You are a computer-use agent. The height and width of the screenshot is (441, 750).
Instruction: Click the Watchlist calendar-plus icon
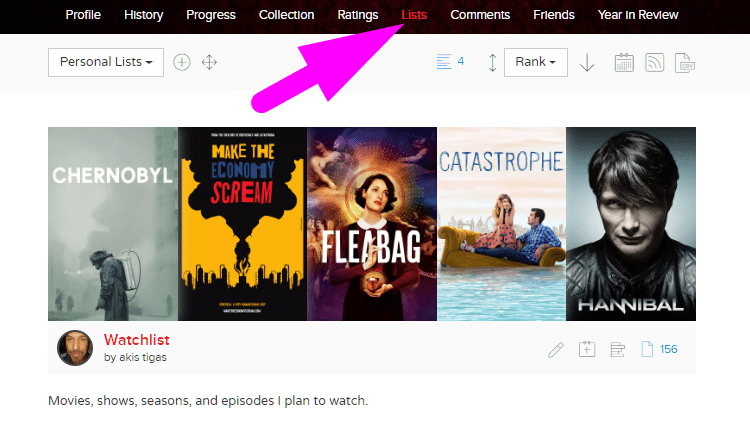587,349
